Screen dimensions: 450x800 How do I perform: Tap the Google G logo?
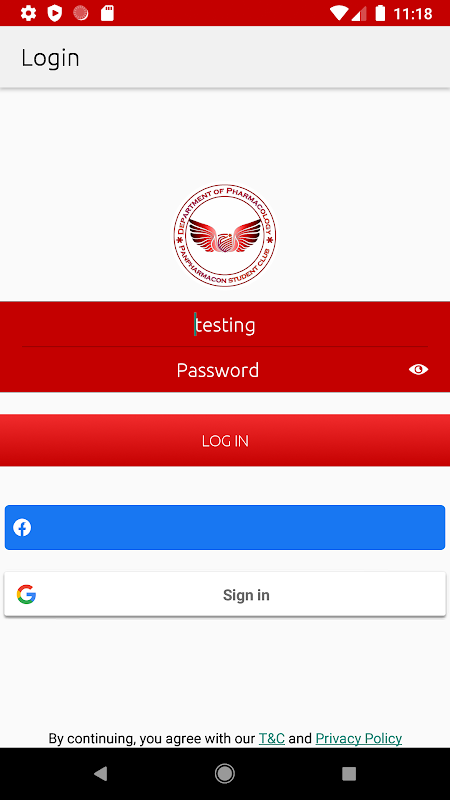tap(27, 594)
